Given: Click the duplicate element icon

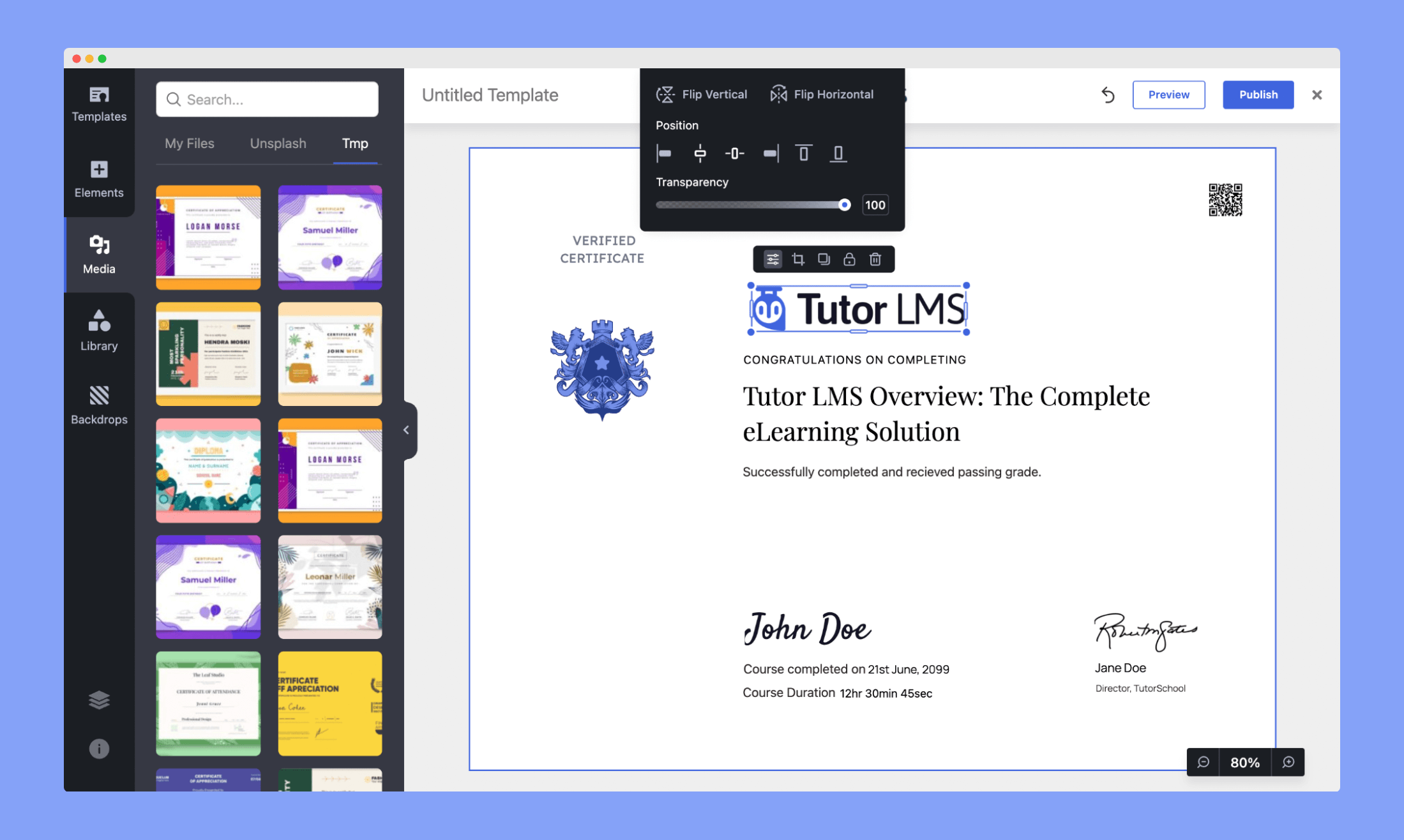Looking at the screenshot, I should (x=822, y=259).
